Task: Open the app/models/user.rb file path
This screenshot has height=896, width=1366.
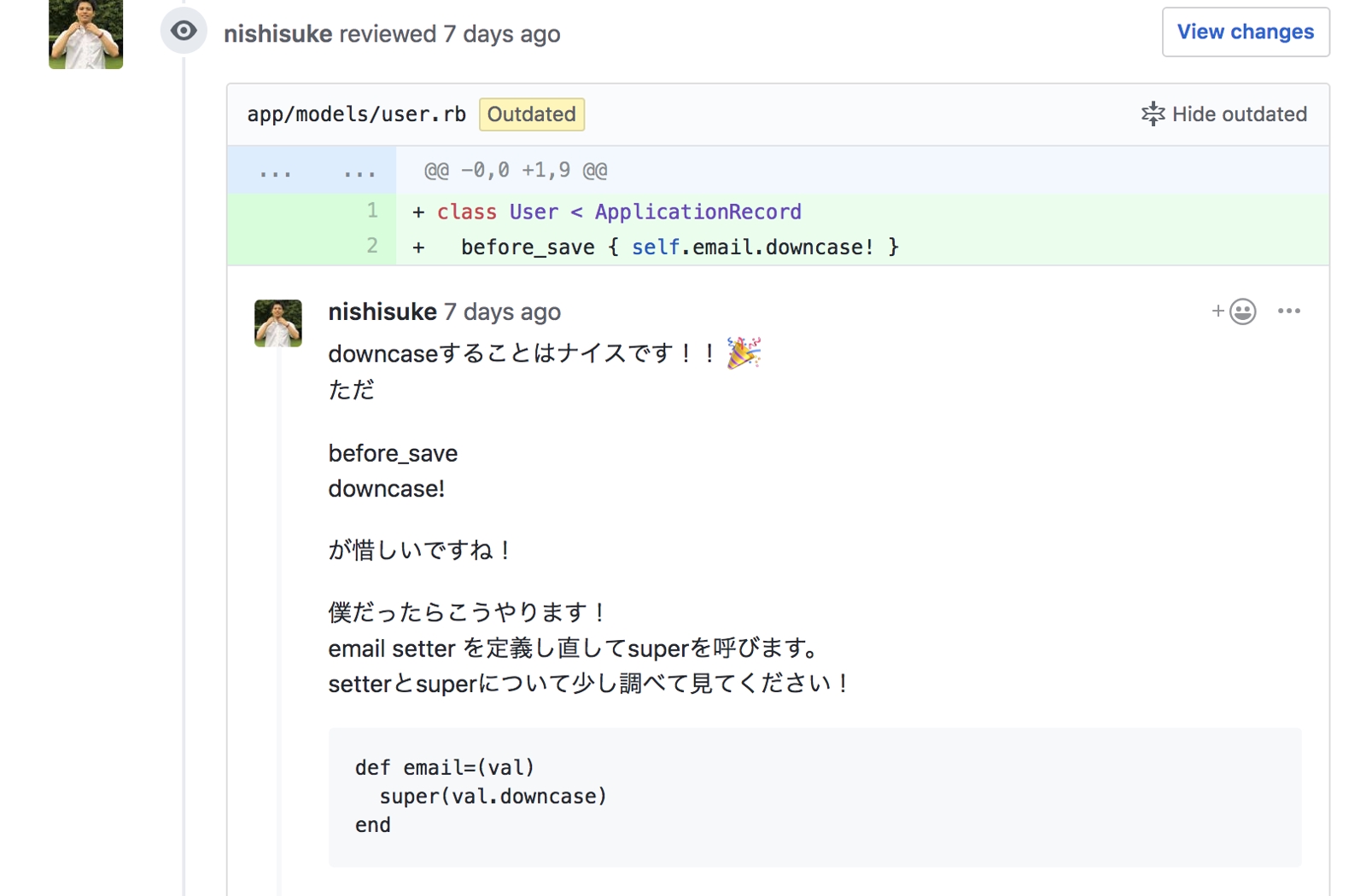Action: click(x=356, y=114)
